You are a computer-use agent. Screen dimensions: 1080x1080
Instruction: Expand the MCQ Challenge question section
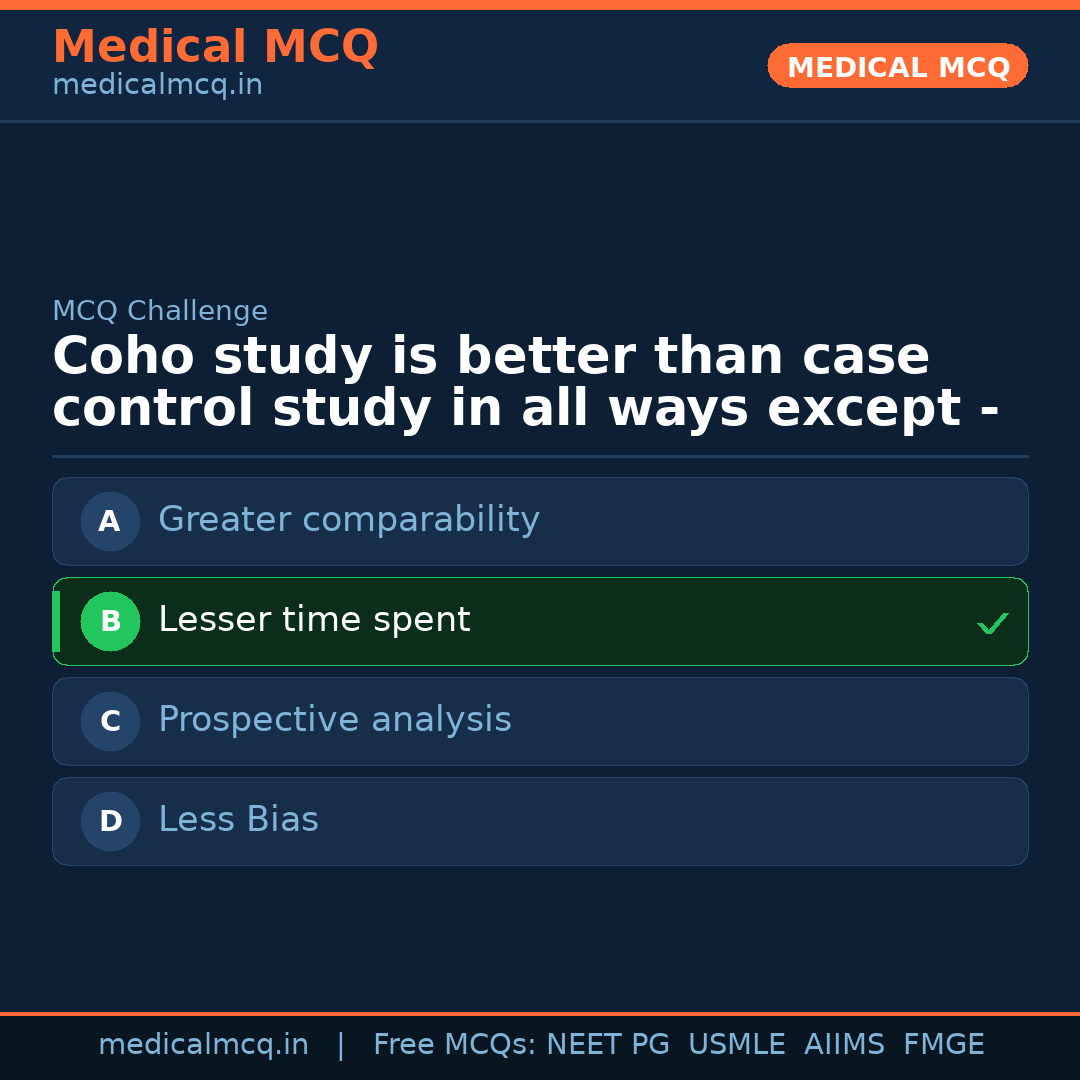tap(160, 311)
